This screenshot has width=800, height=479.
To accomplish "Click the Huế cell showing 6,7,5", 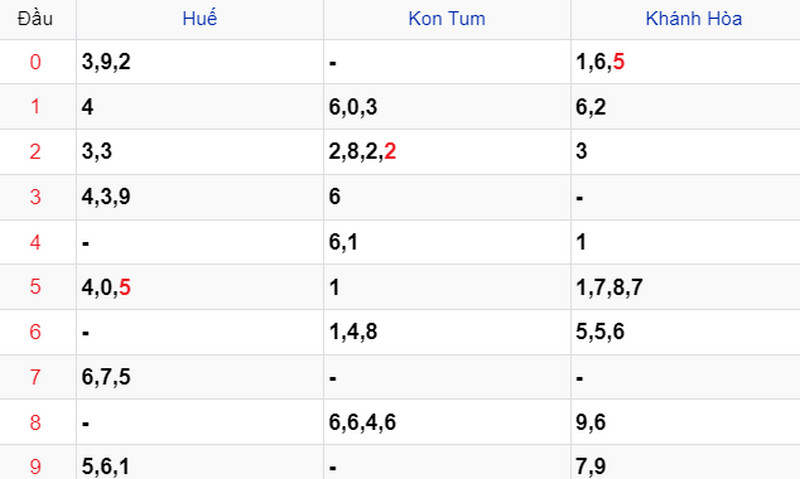I will click(x=200, y=377).
